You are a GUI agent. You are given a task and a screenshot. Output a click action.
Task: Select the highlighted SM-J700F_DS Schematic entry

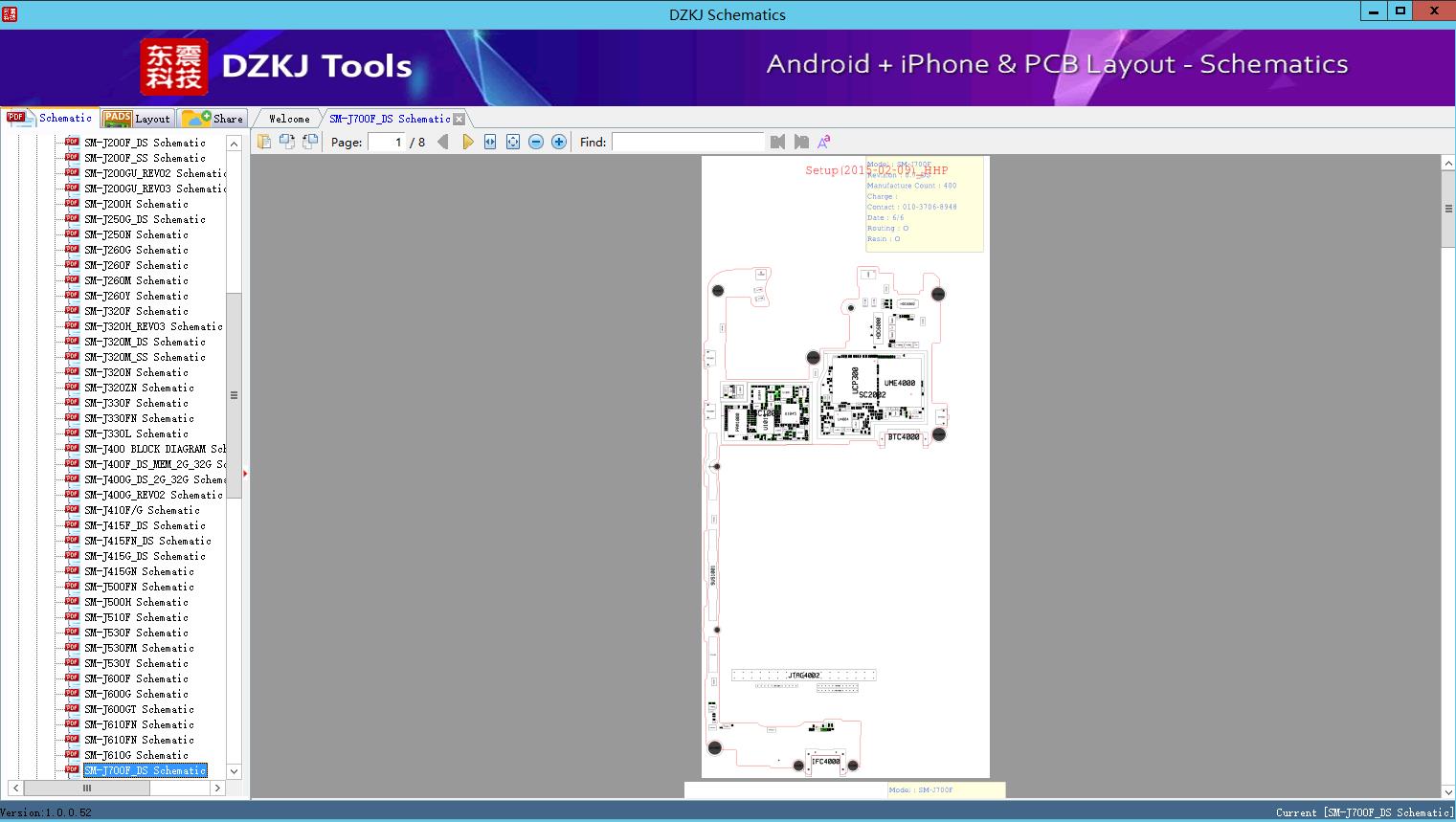[145, 770]
